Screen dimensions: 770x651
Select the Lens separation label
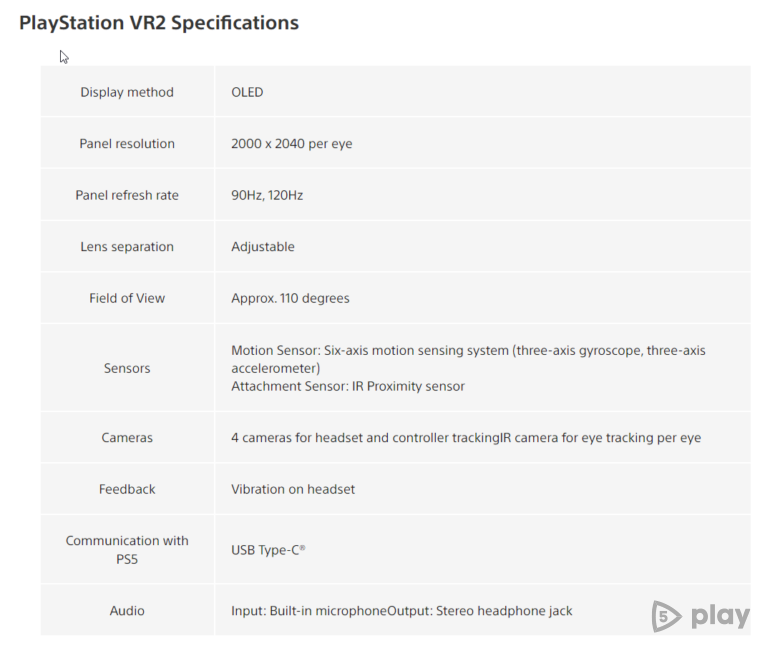tap(127, 247)
